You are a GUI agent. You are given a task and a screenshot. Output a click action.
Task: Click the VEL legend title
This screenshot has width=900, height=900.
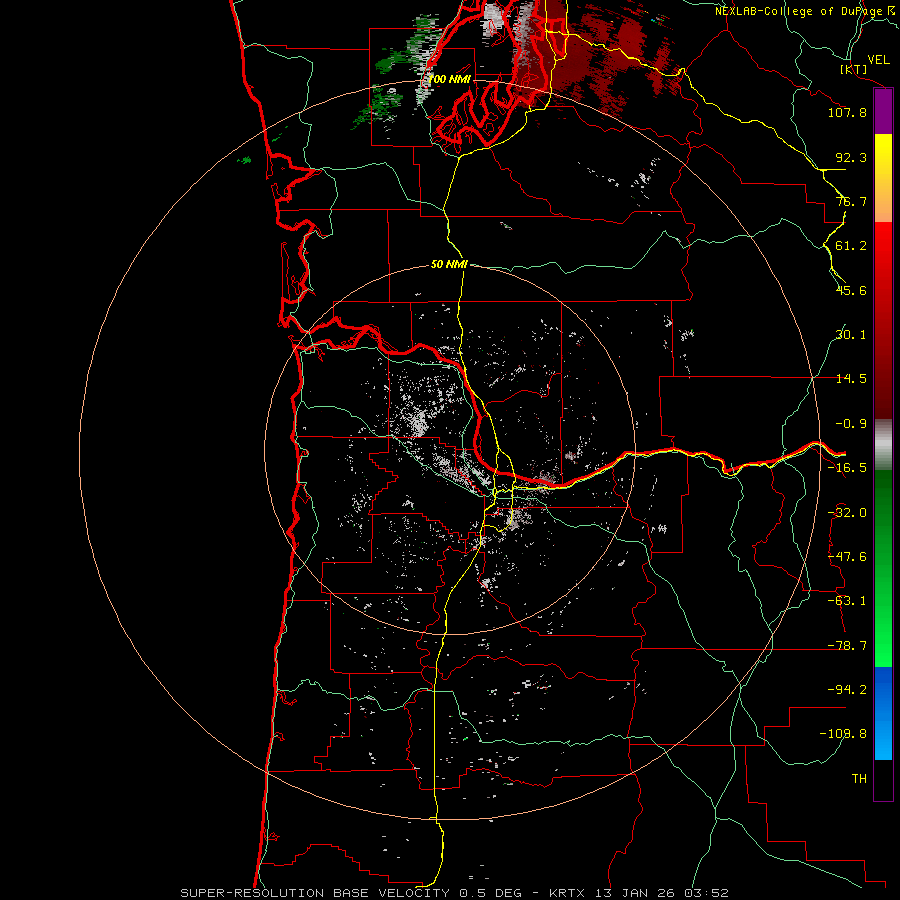878,60
